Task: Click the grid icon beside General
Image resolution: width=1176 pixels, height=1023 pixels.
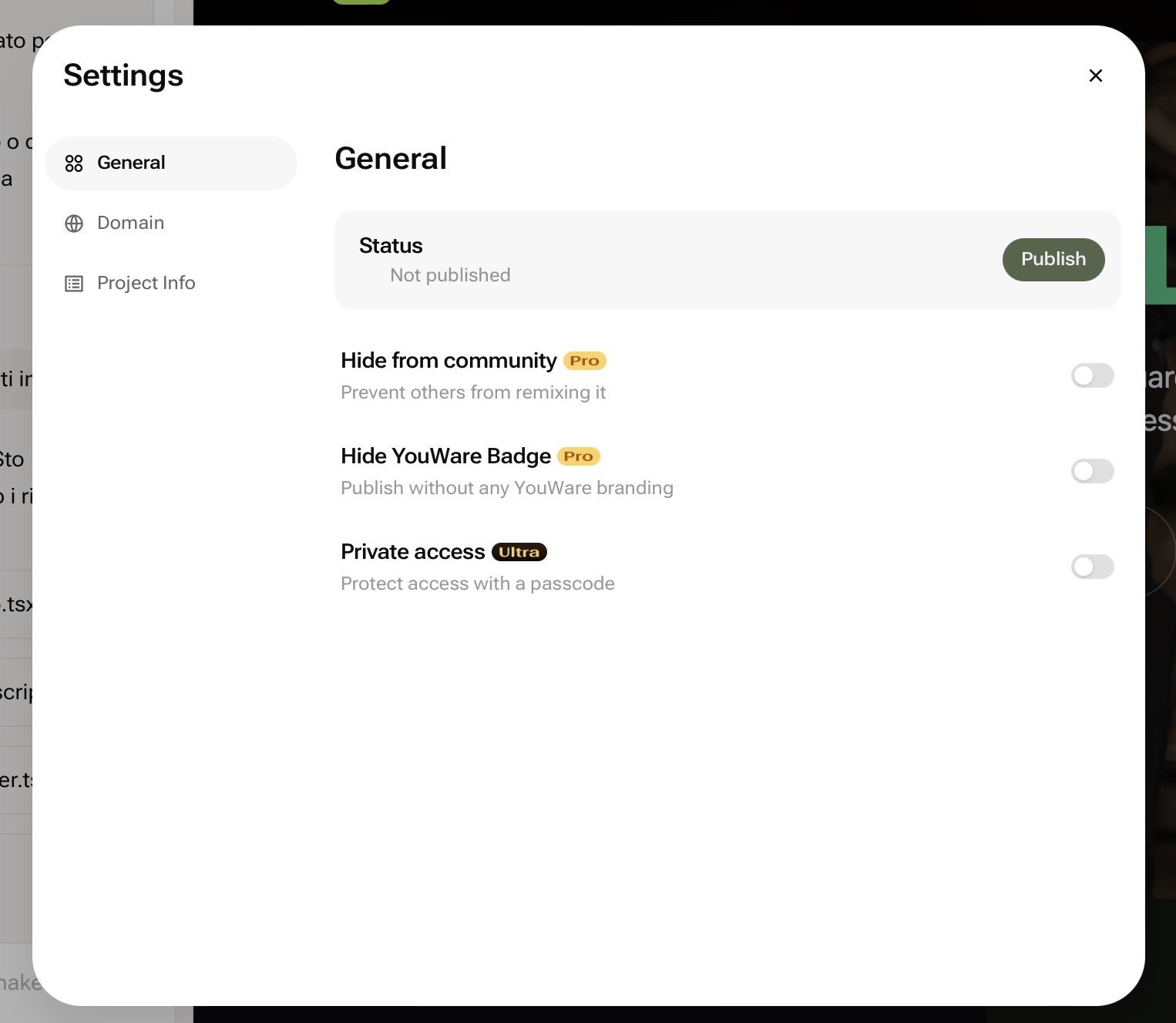Action: [74, 163]
